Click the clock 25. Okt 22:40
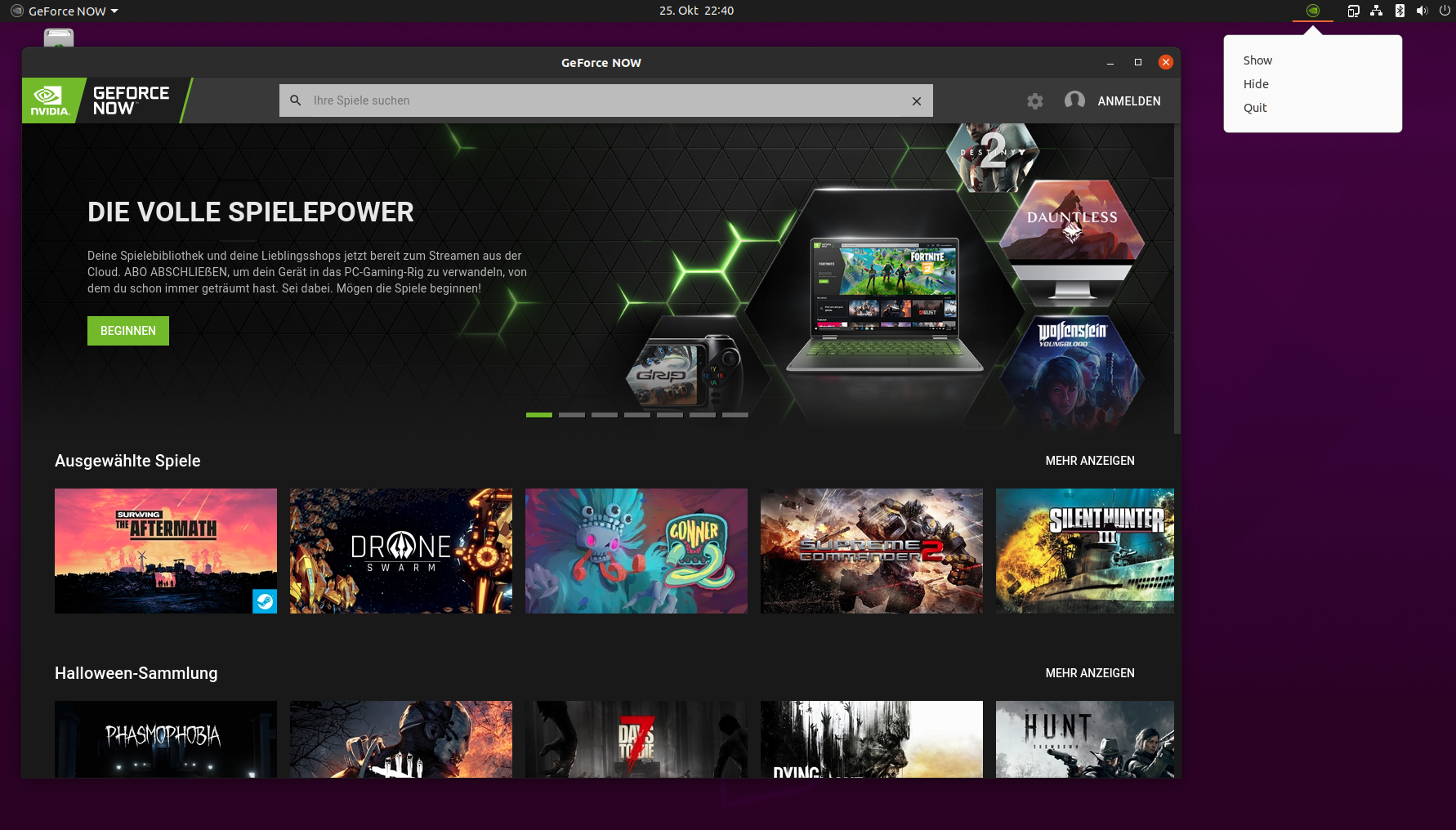Image resolution: width=1456 pixels, height=830 pixels. coord(697,11)
